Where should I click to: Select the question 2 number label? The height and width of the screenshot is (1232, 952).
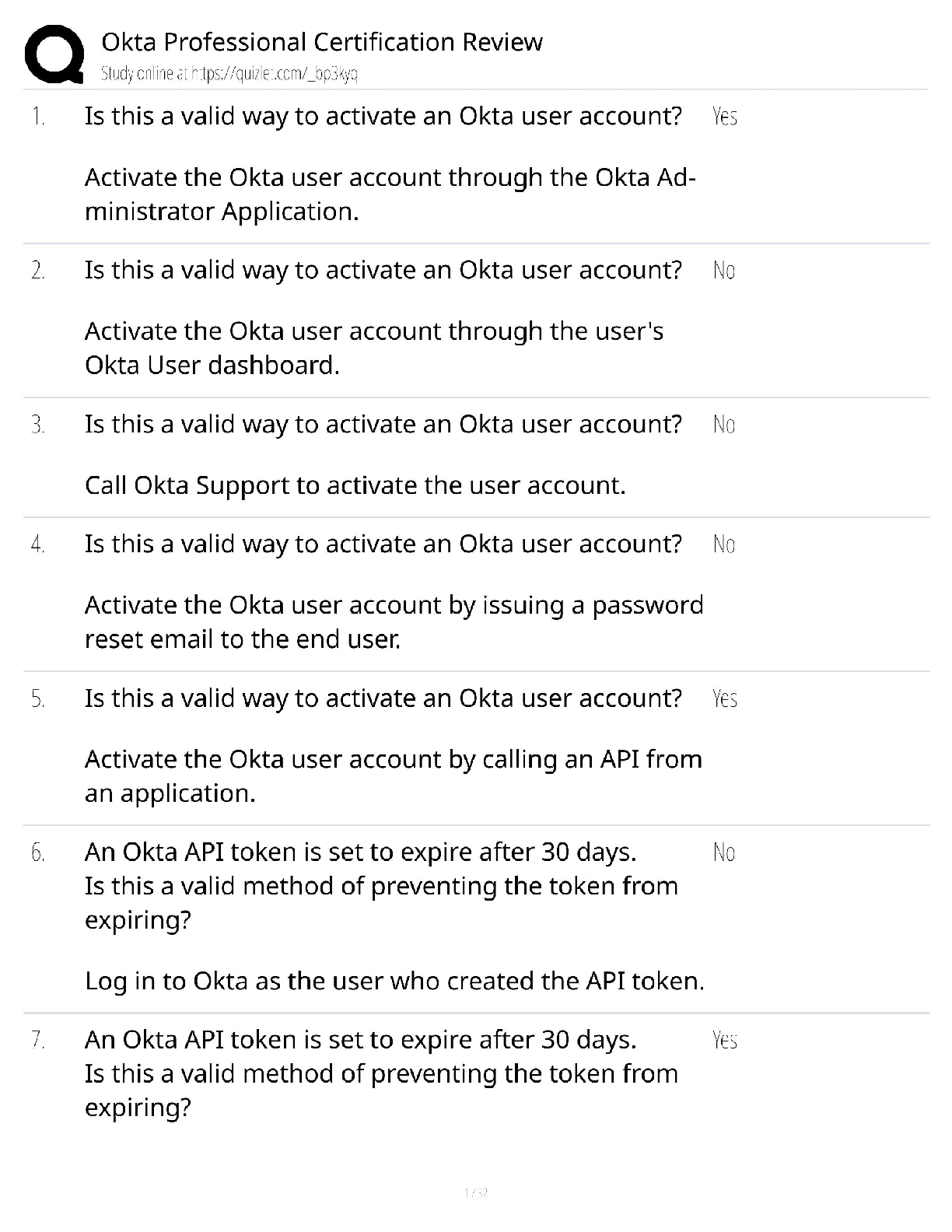click(x=38, y=271)
